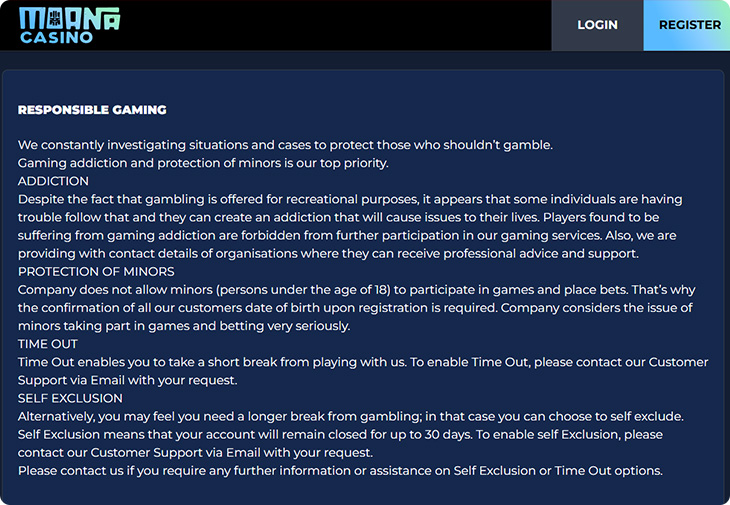Click line starting 'Alternatively, you may feel'
Screen dimensions: 730x505
[x=351, y=417]
